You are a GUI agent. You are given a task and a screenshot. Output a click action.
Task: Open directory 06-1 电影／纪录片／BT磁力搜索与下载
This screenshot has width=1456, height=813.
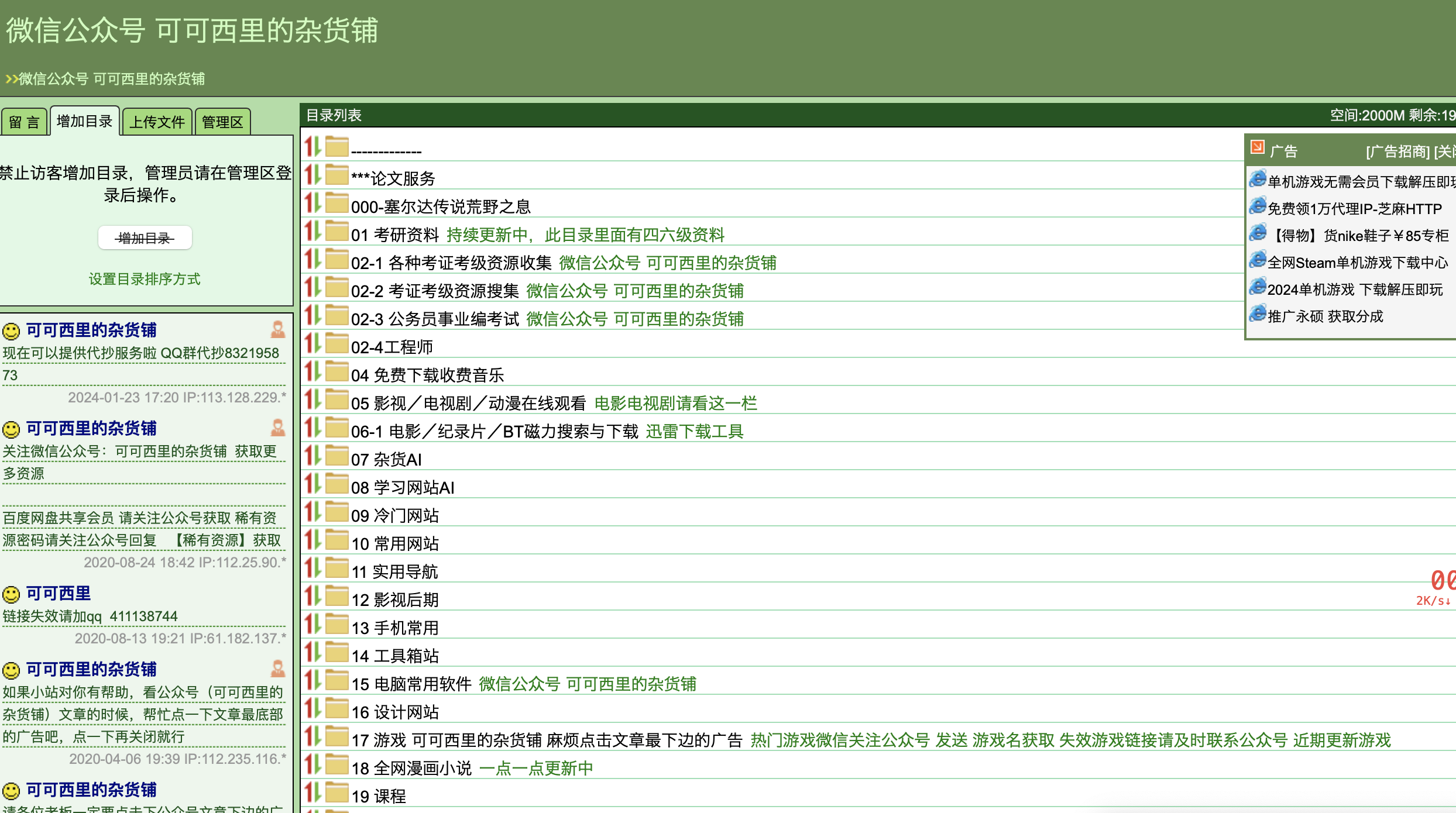coord(495,432)
